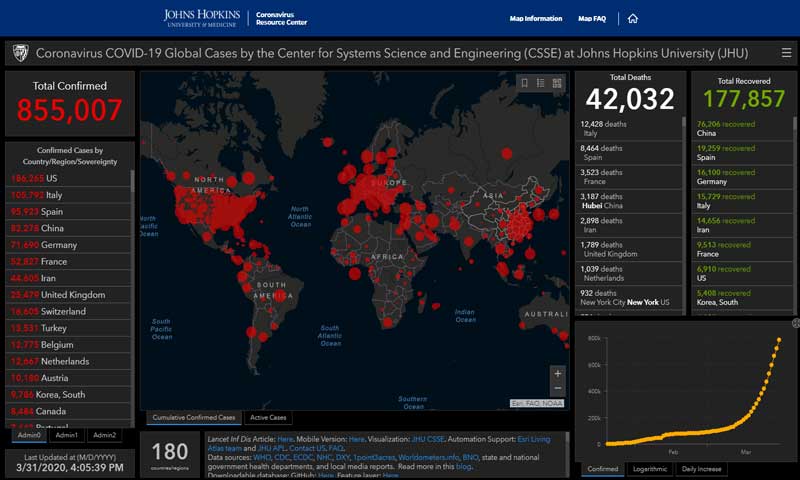Click the Total Confirmed 855,007 counter
The width and height of the screenshot is (800, 480).
(x=69, y=104)
